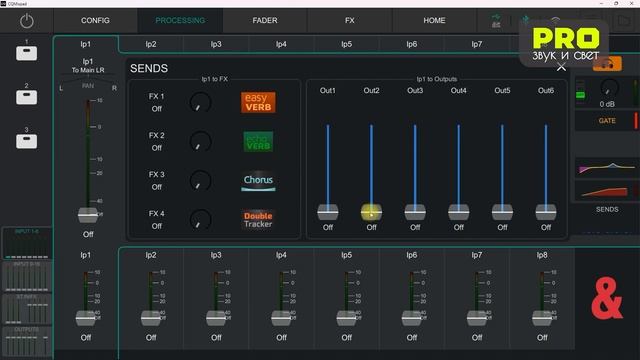Select the Ip7 channel tab at top
This screenshot has height=360, width=640.
pyautogui.click(x=477, y=44)
